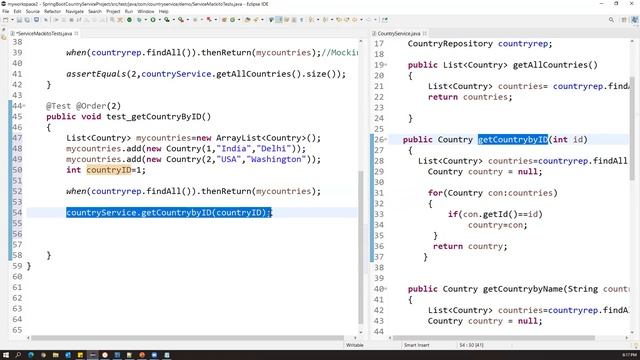The height and width of the screenshot is (360, 640).
Task: Open the Edit menu
Action: coord(18,11)
